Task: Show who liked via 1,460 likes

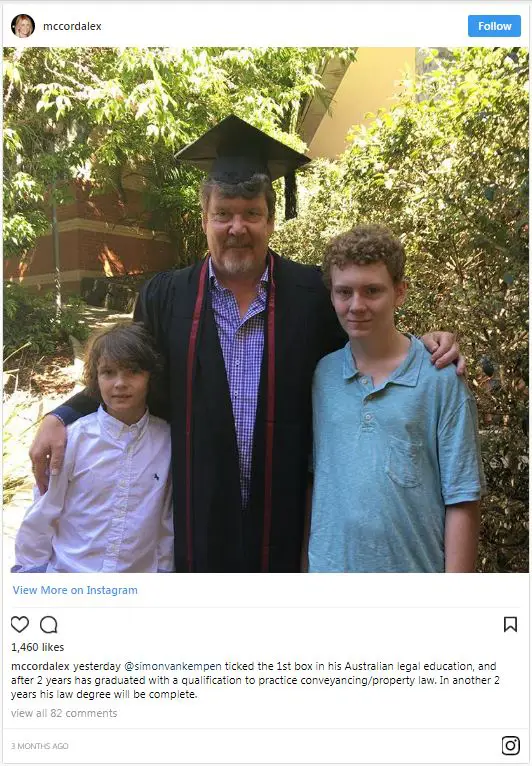Action: tap(38, 647)
